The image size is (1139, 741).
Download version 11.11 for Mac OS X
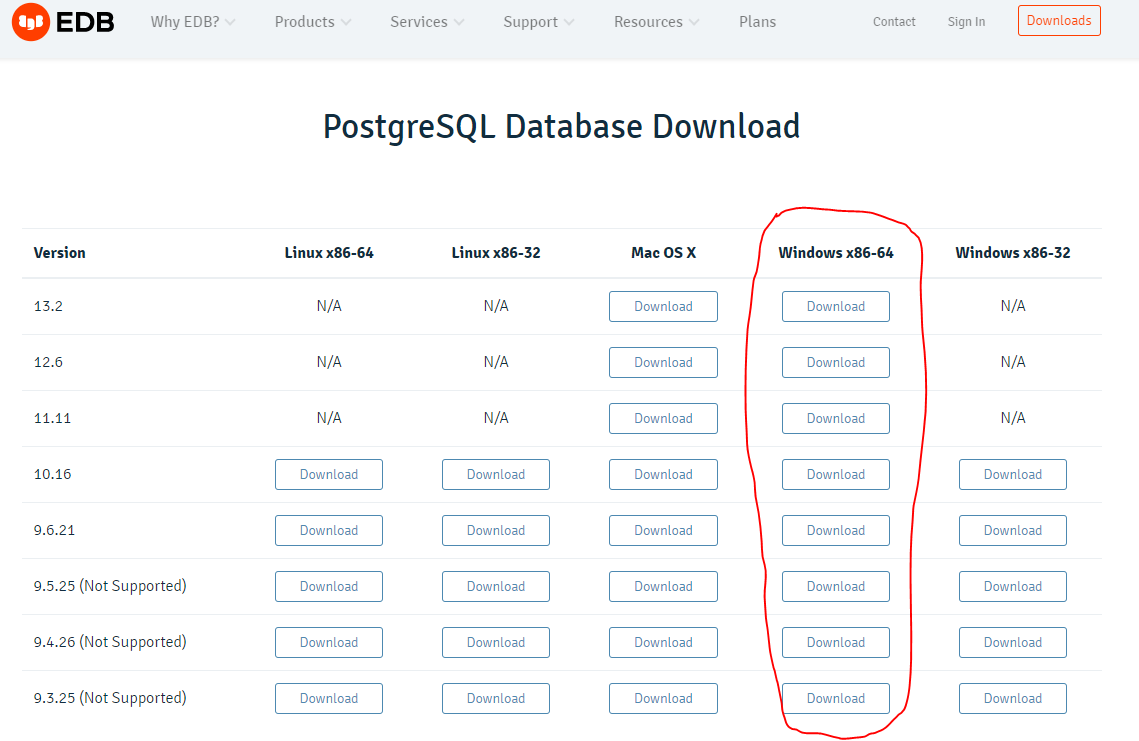pyautogui.click(x=663, y=418)
